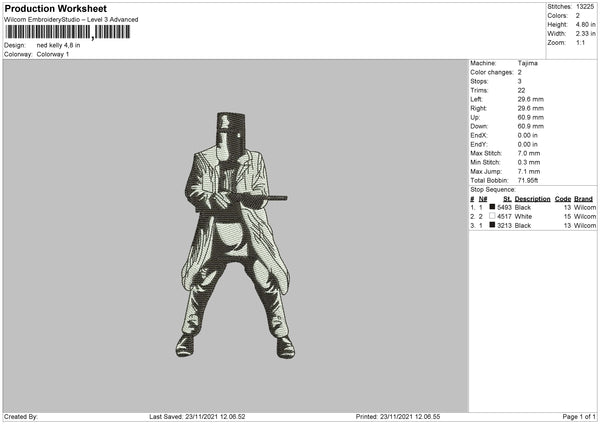Viewport: 600px width, 424px height.
Task: Click the black swatch in stop 1
Action: [x=492, y=207]
